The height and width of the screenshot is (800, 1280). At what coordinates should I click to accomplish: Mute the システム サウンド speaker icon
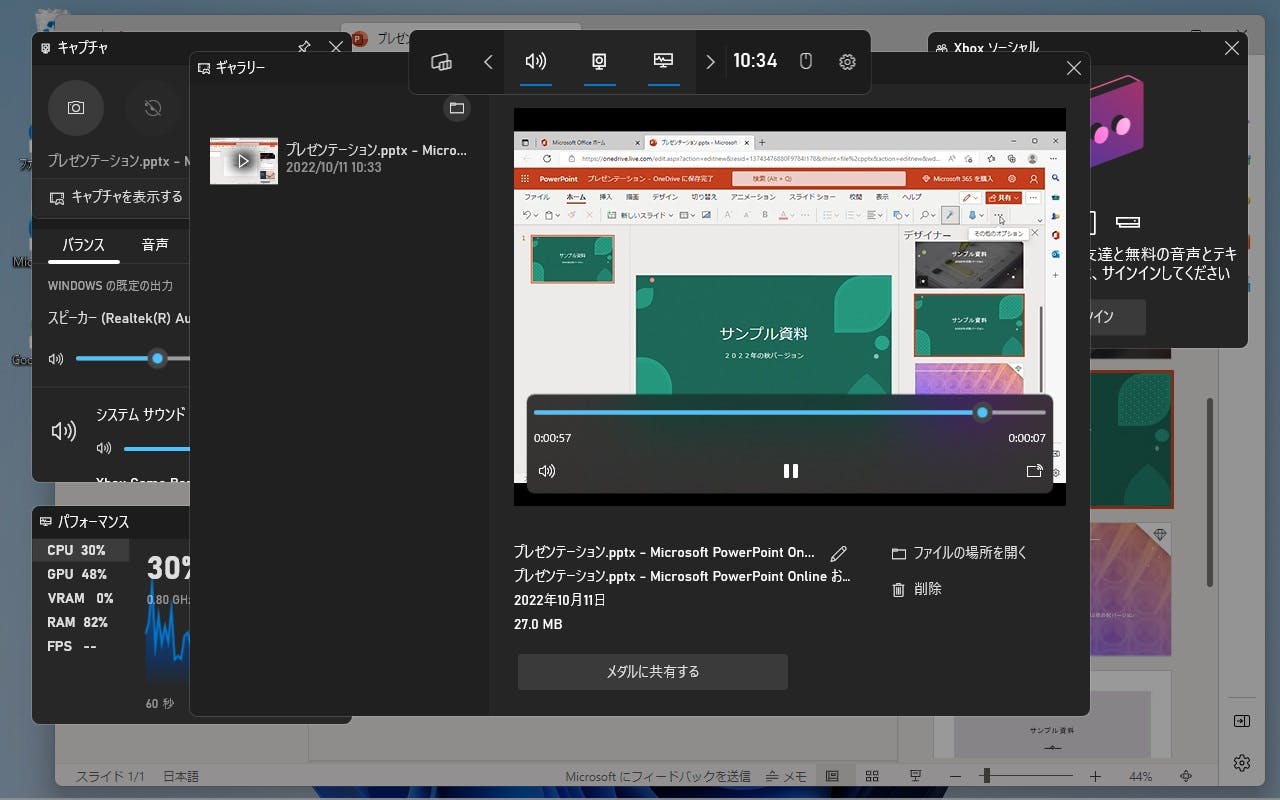click(104, 448)
